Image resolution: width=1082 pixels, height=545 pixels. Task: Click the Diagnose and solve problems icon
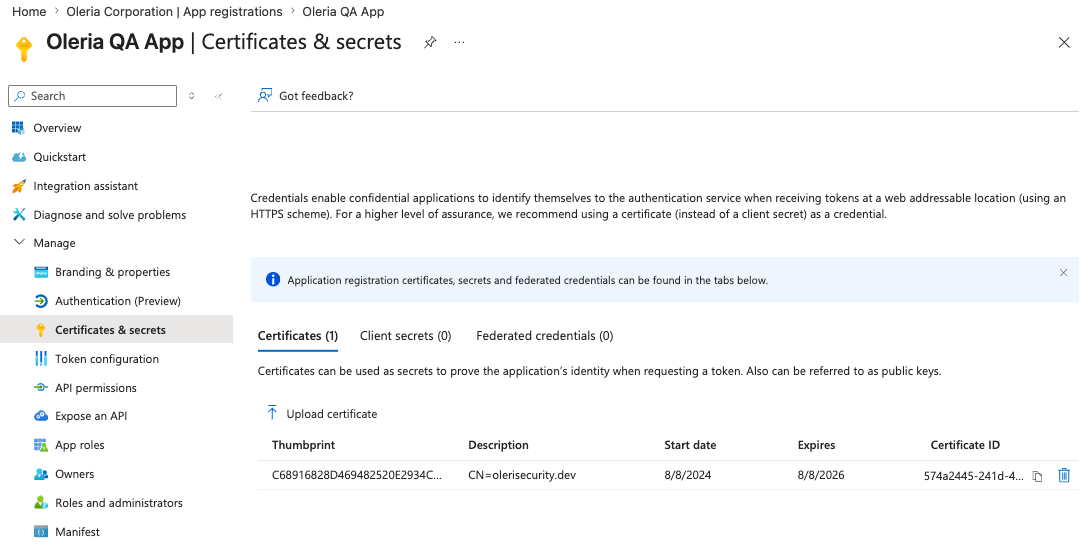tap(19, 215)
